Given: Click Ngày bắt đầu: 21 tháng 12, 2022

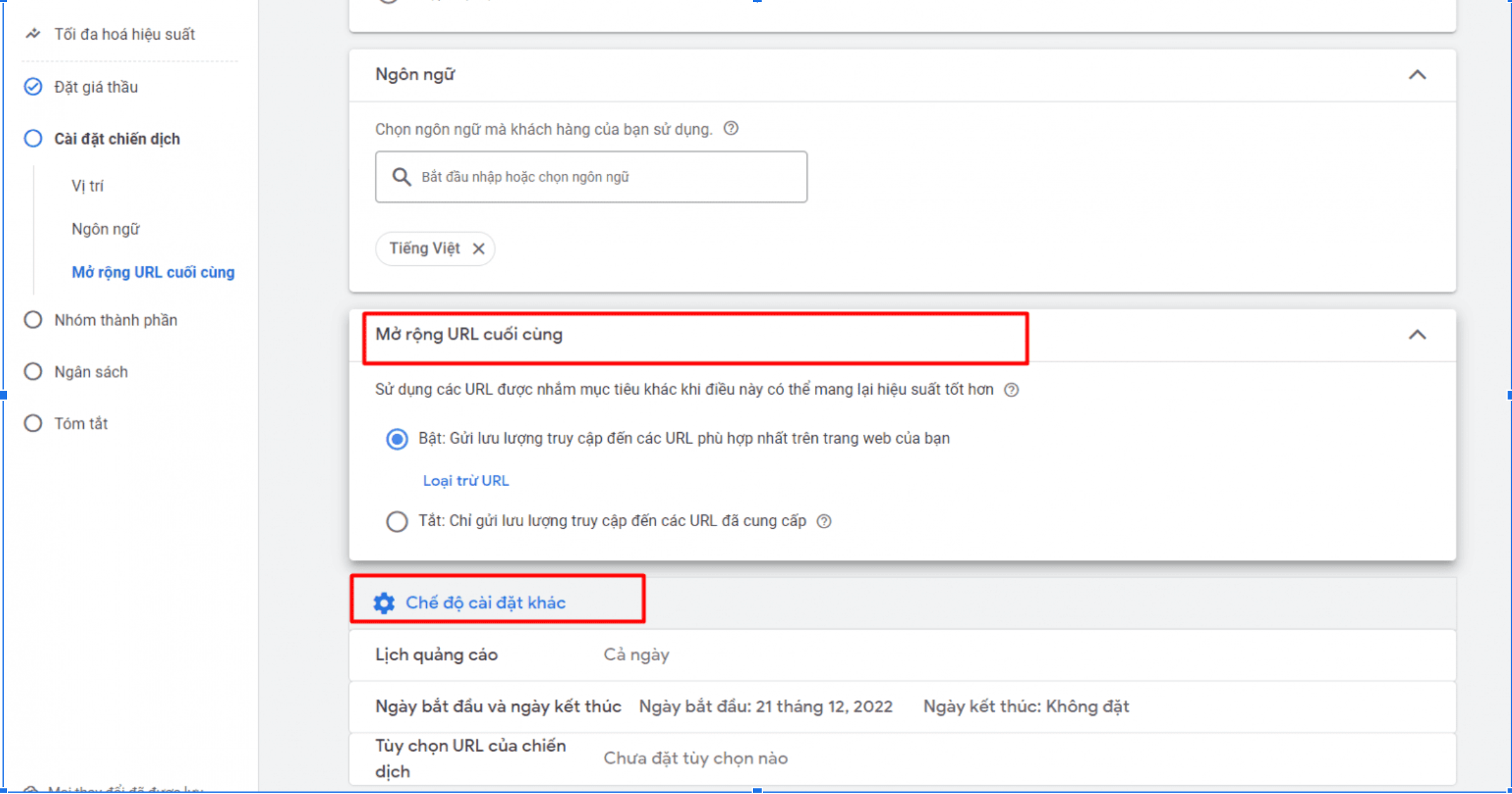Looking at the screenshot, I should 765,707.
